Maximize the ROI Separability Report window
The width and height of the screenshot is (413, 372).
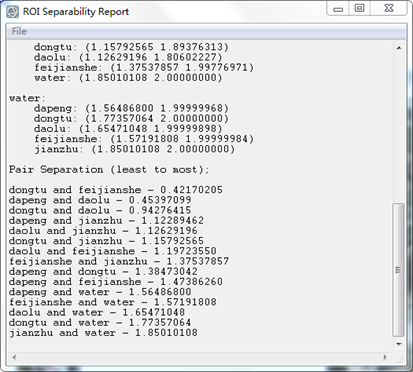click(359, 8)
